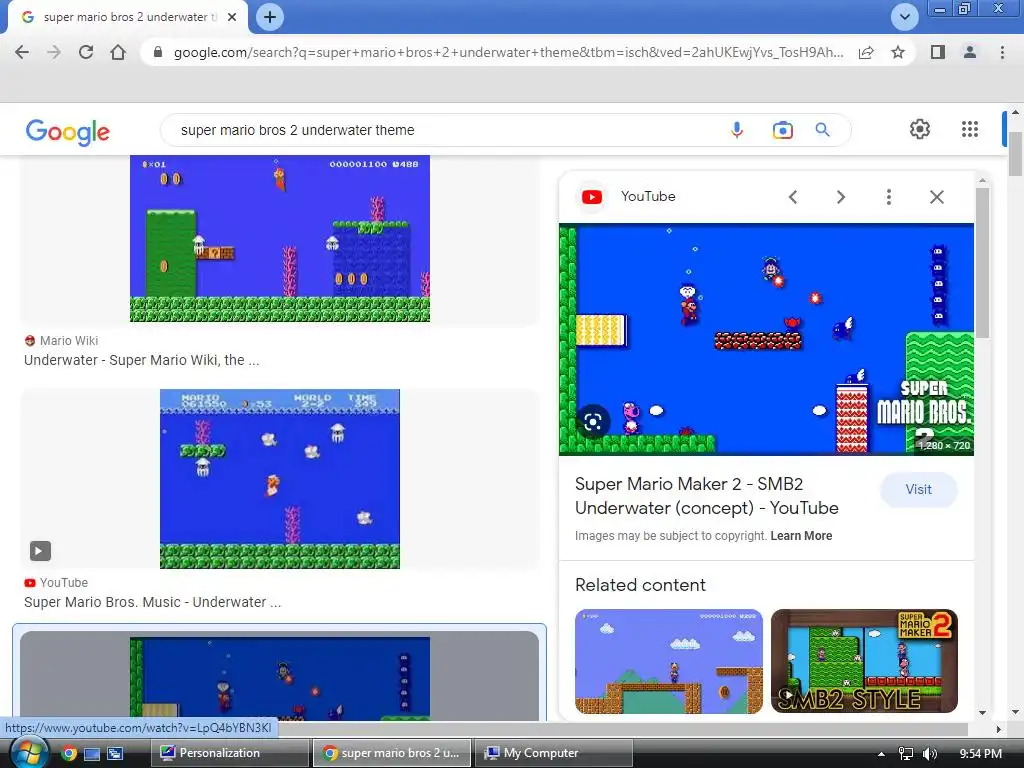Viewport: 1024px width, 768px height.
Task: Search by voice microphone icon
Action: 737,130
